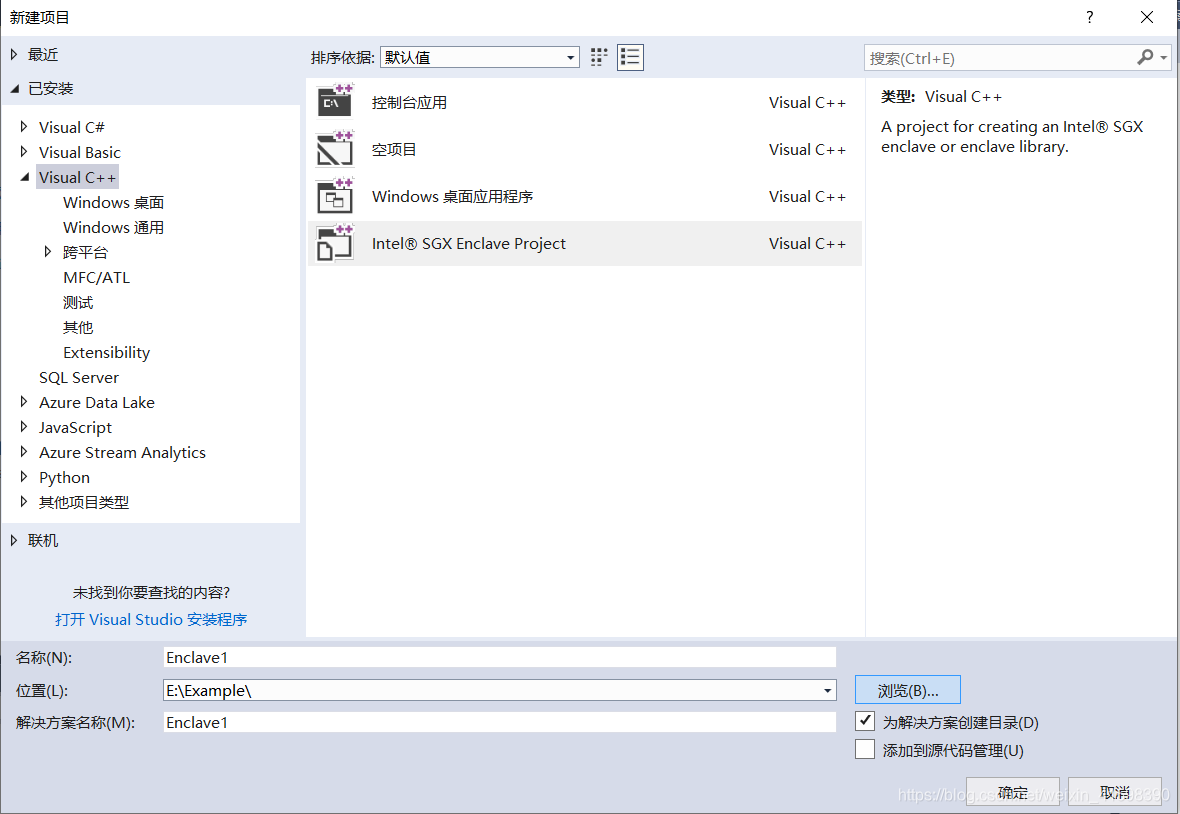
Task: Select Windows 桌面应用程序 template row
Action: tap(585, 196)
